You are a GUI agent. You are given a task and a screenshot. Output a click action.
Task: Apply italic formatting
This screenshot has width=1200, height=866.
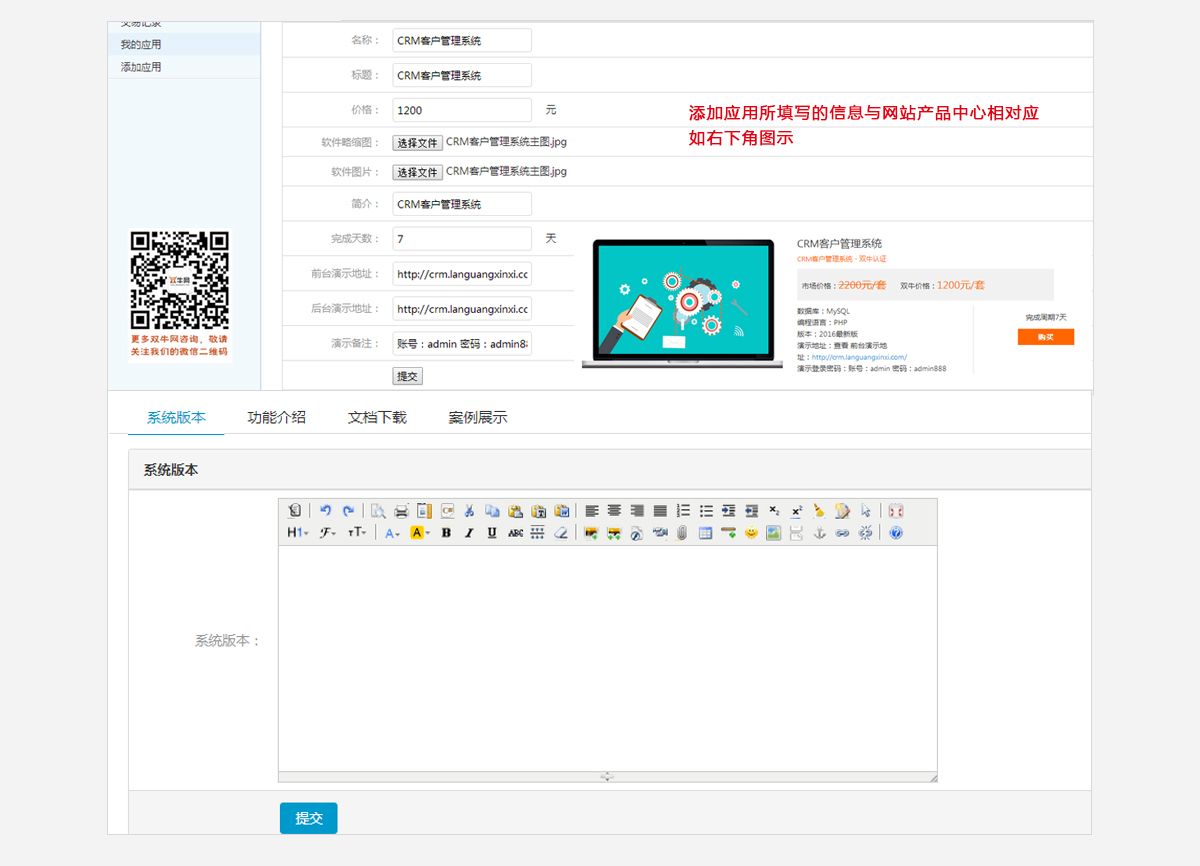point(469,533)
